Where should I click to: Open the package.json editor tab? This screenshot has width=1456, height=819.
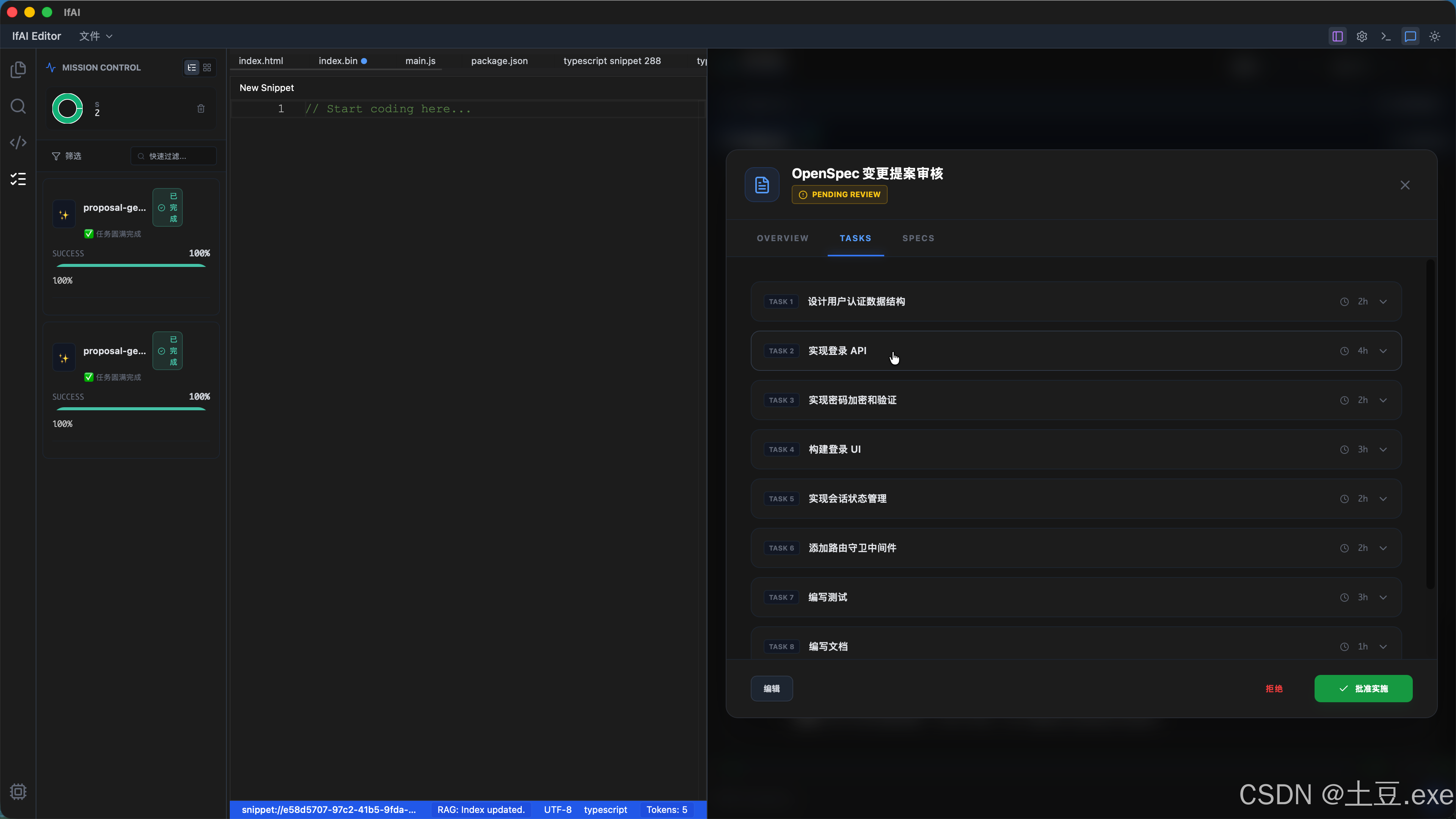pyautogui.click(x=499, y=61)
